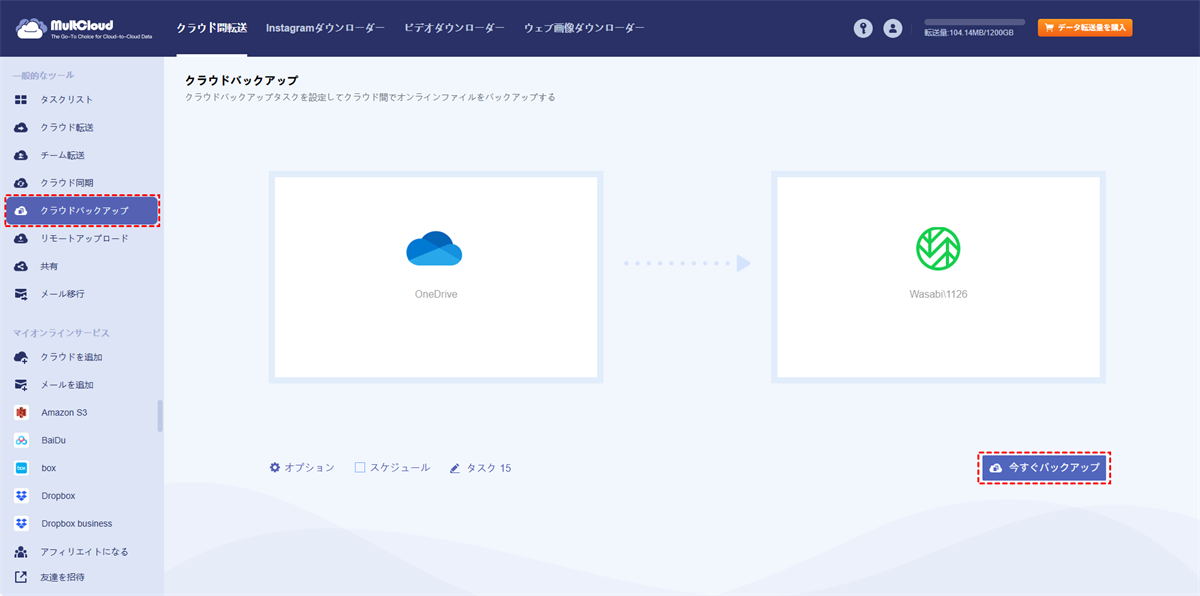Click データ転送量を購入 button
Viewport: 1200px width, 596px height.
point(1085,28)
